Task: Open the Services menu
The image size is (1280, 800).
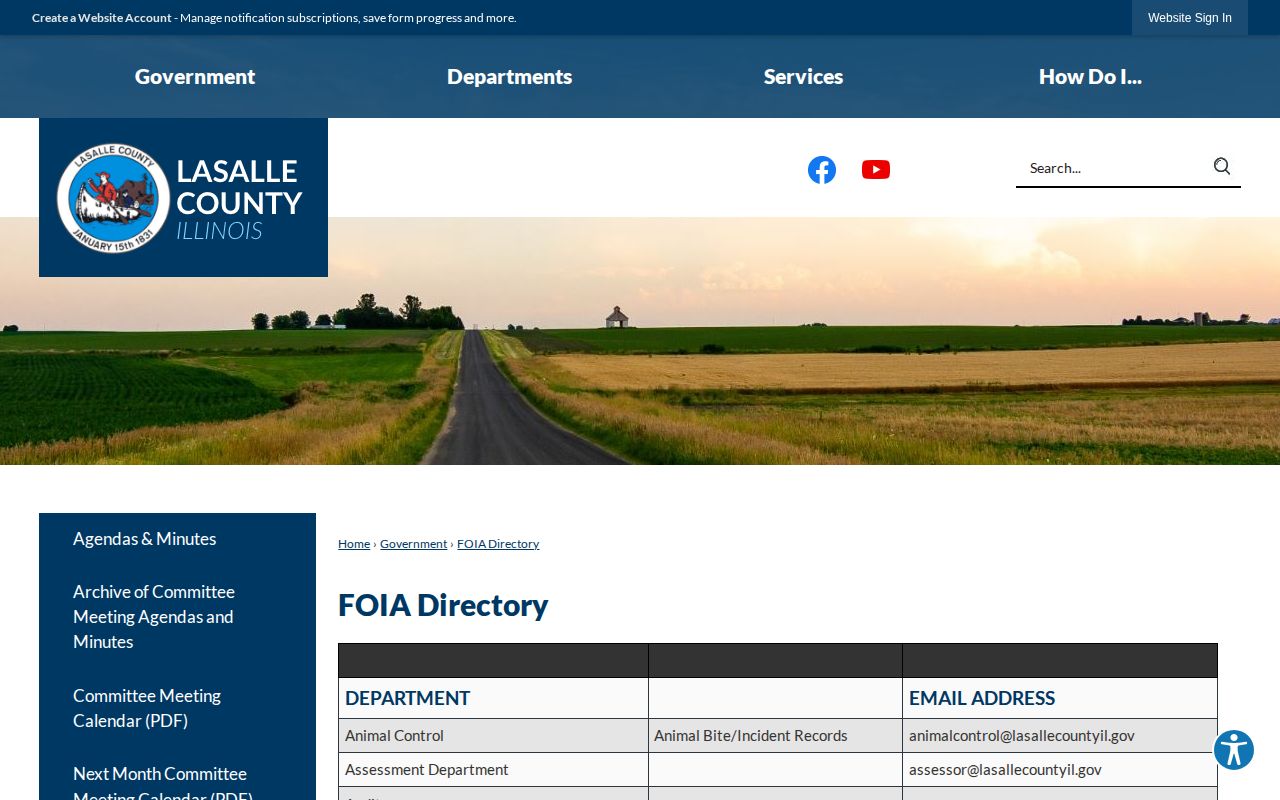Action: 803,77
